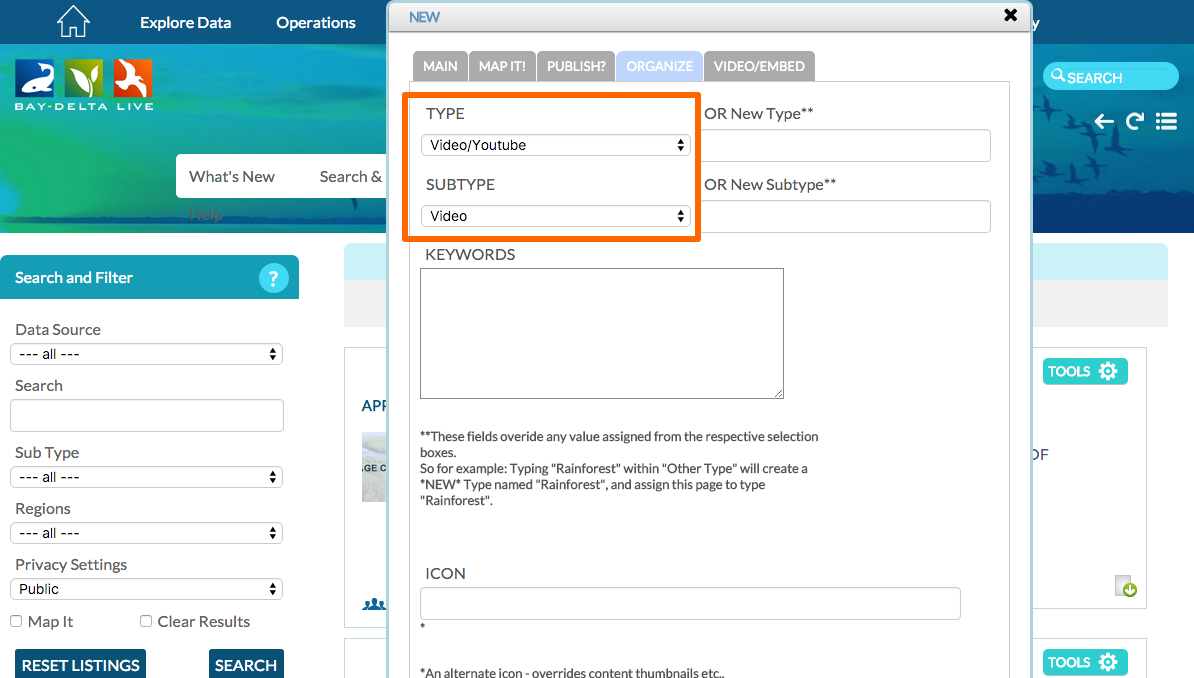1194x678 pixels.
Task: Switch to the VIDEO/EMBED tab
Action: point(759,66)
